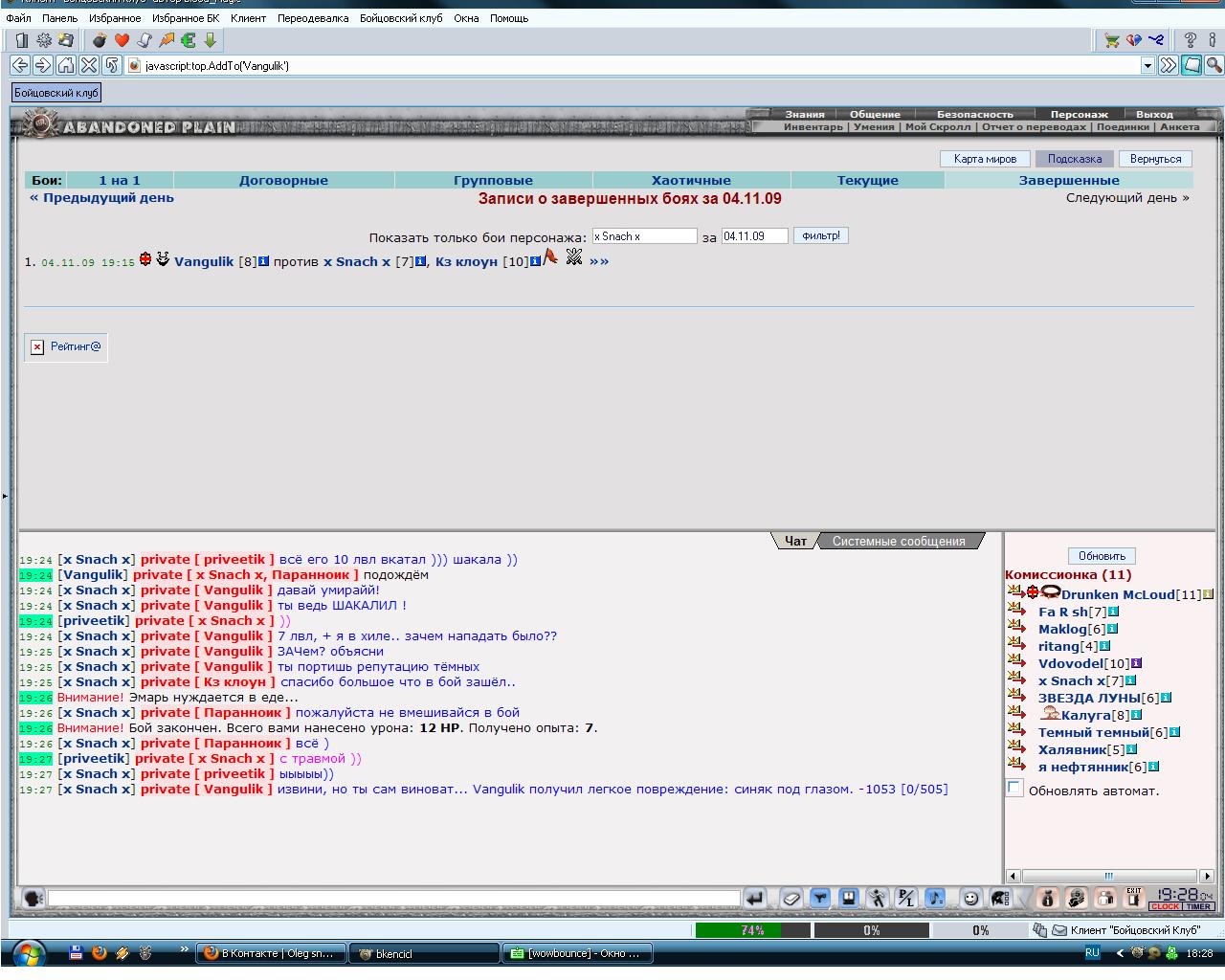This screenshot has height=980, width=1225.
Task: Select the Хаотичные fights tab
Action: click(x=691, y=180)
